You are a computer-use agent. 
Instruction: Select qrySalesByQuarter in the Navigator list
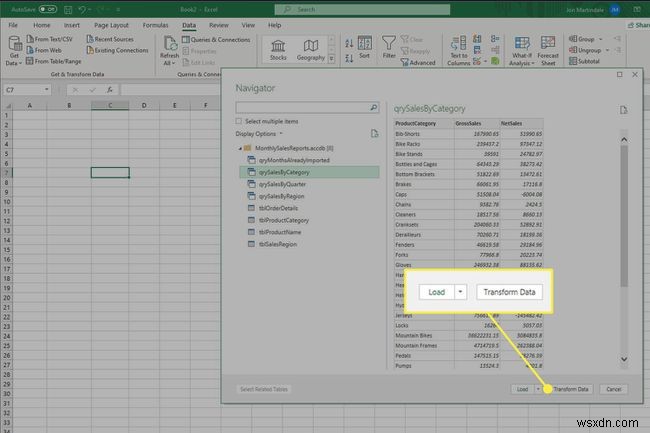click(284, 184)
